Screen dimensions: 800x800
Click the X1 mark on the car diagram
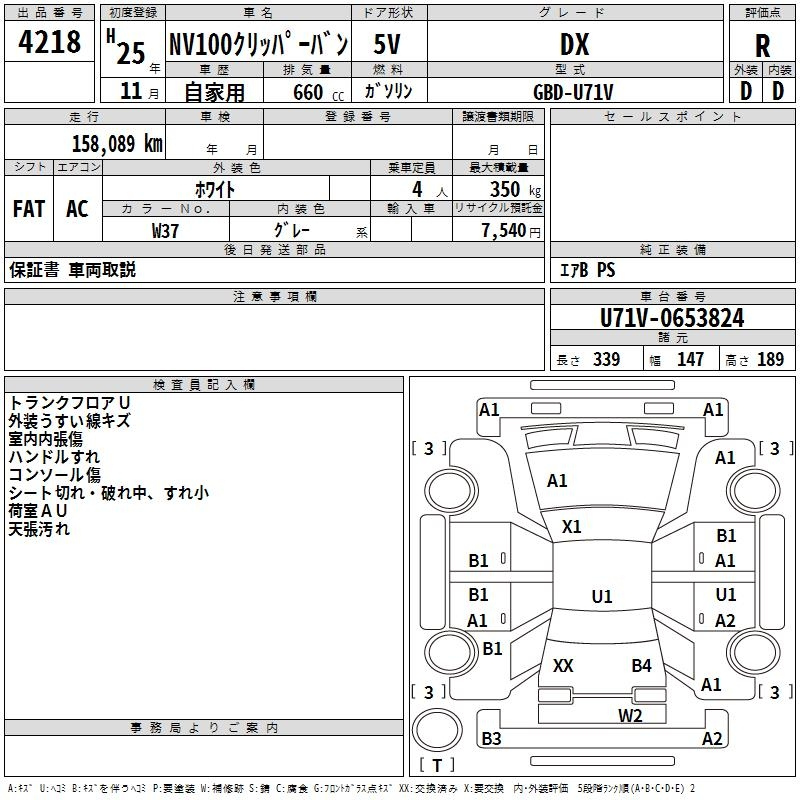572,527
